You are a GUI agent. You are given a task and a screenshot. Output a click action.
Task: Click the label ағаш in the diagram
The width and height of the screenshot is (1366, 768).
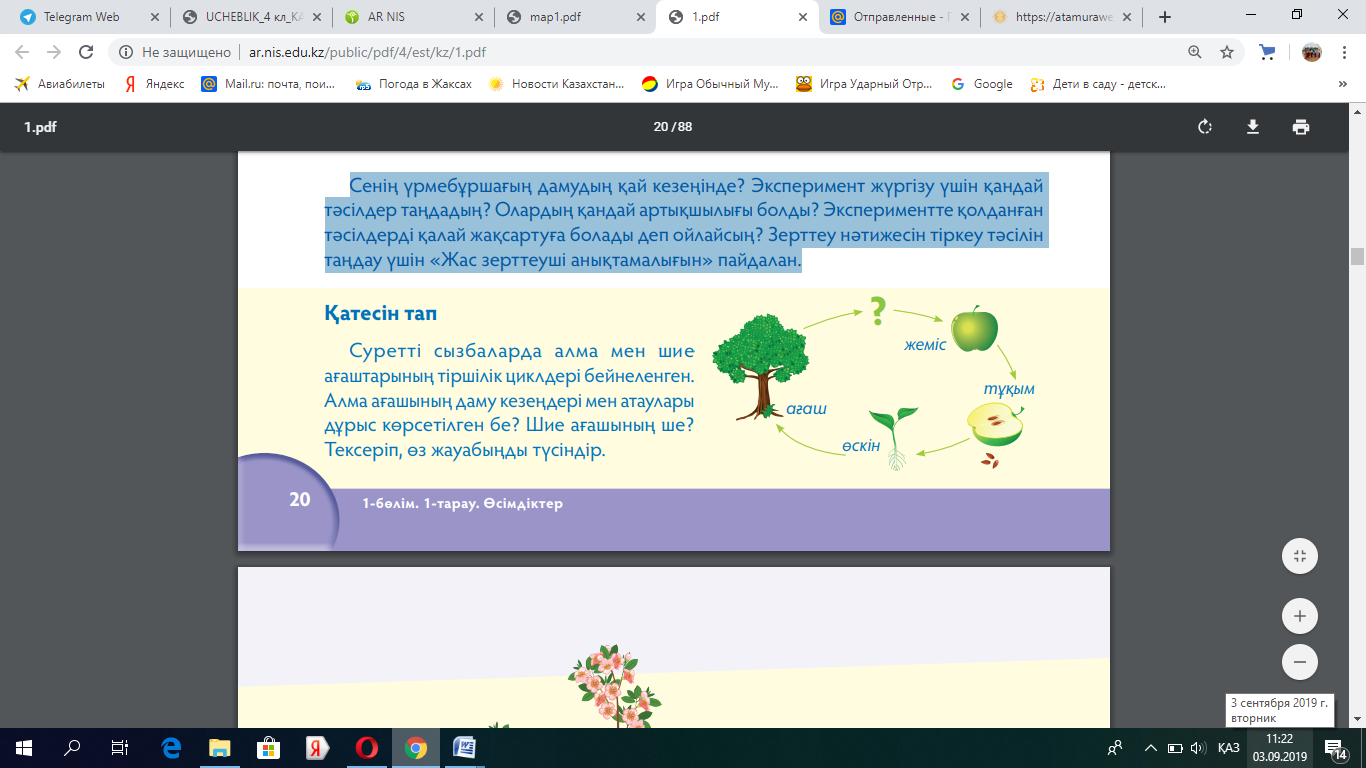click(x=806, y=409)
